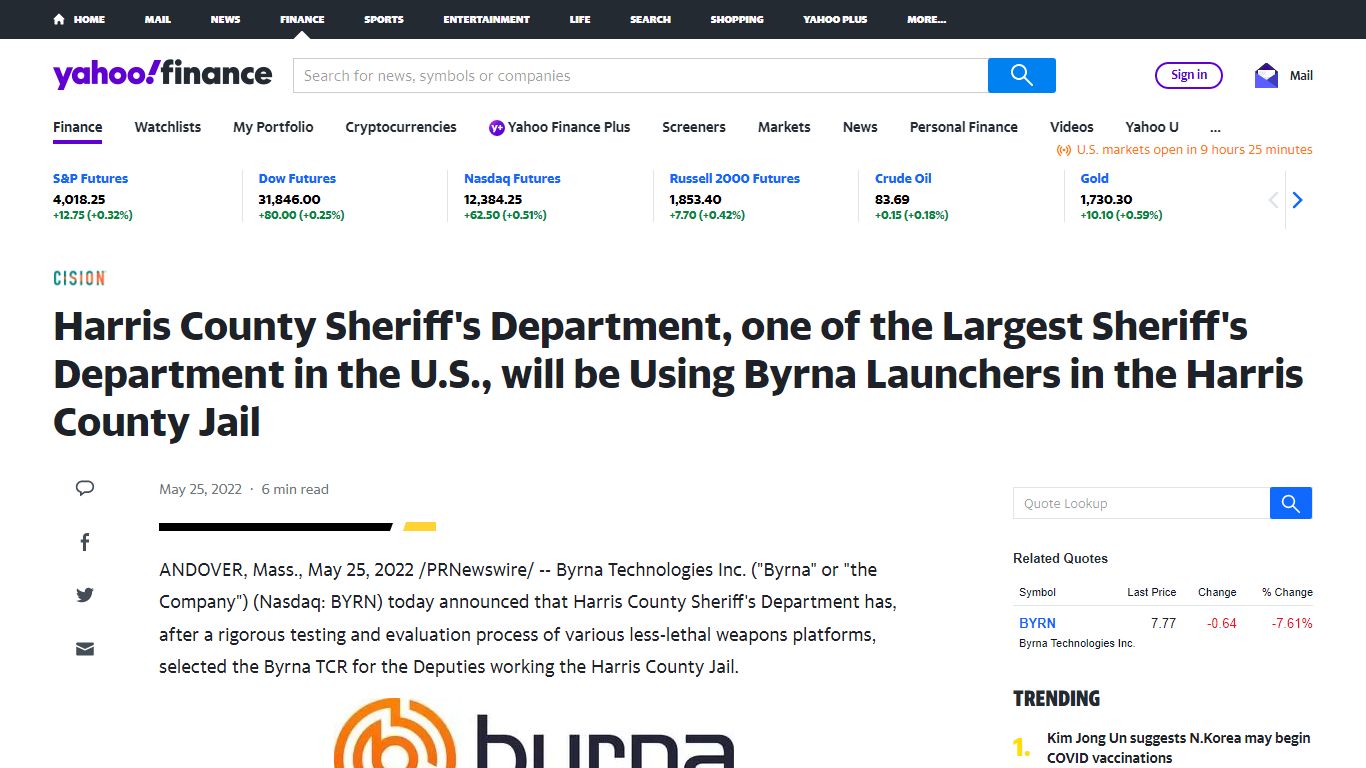This screenshot has height=768, width=1366.
Task: Click the next ticker arrow
Action: (x=1297, y=200)
